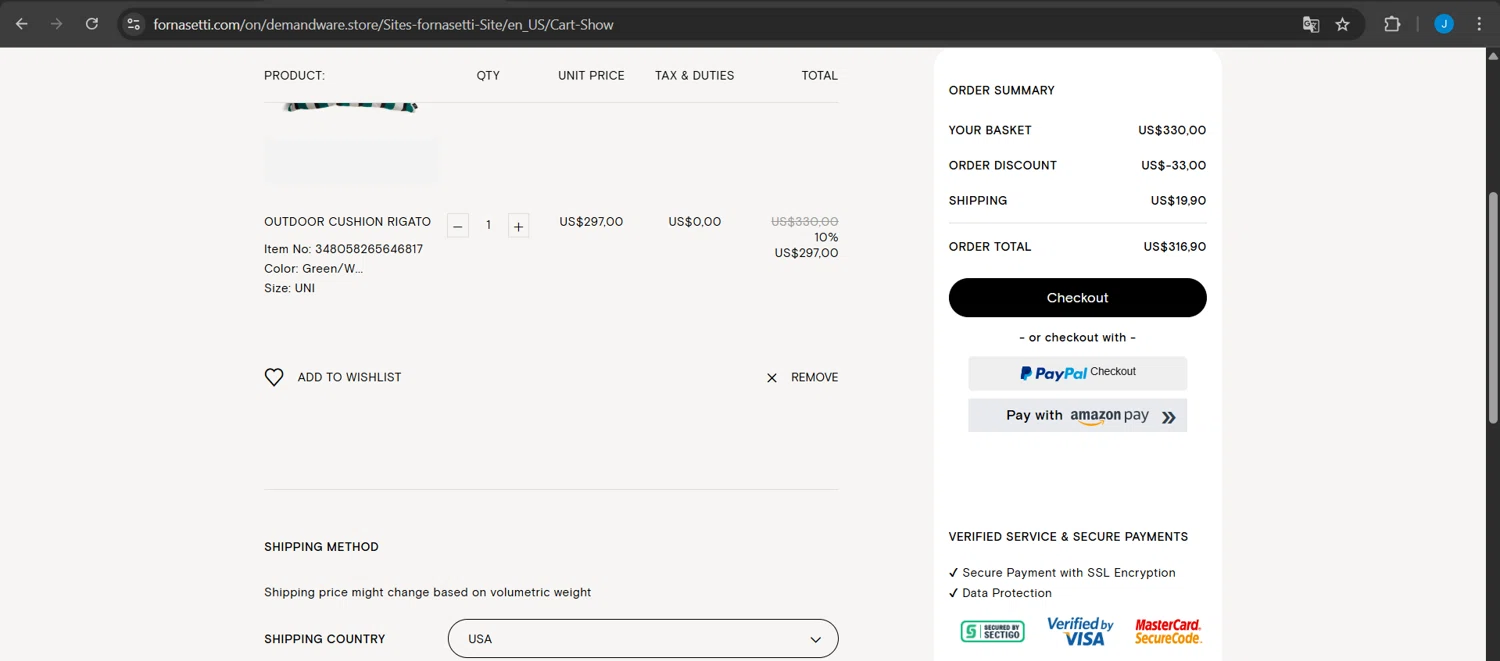Open the Shipping Country dropdown
This screenshot has height=661, width=1500.
[x=643, y=639]
